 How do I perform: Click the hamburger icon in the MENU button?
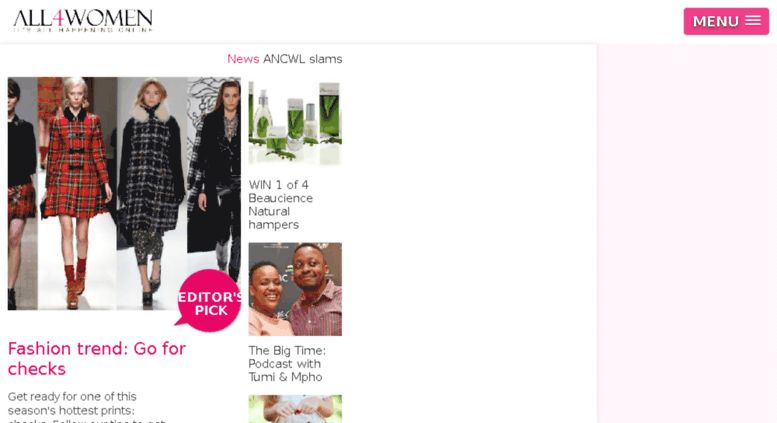click(753, 20)
